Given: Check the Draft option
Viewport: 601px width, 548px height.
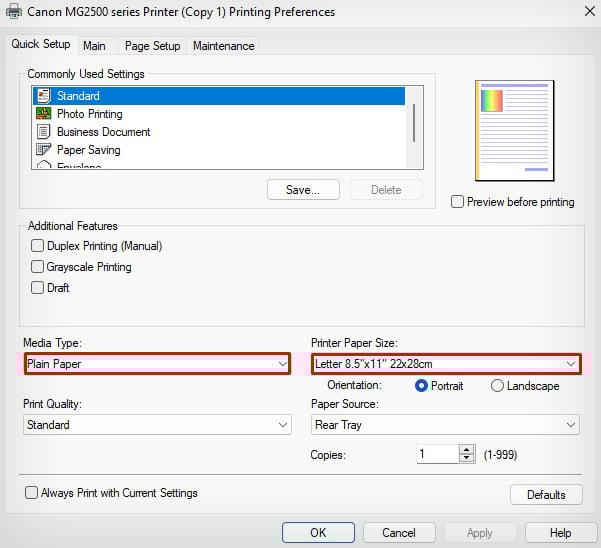Looking at the screenshot, I should tap(37, 287).
